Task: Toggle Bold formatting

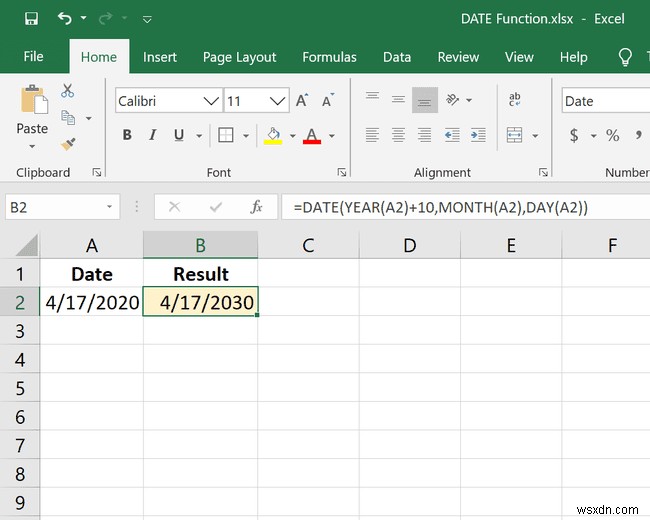Action: (127, 135)
